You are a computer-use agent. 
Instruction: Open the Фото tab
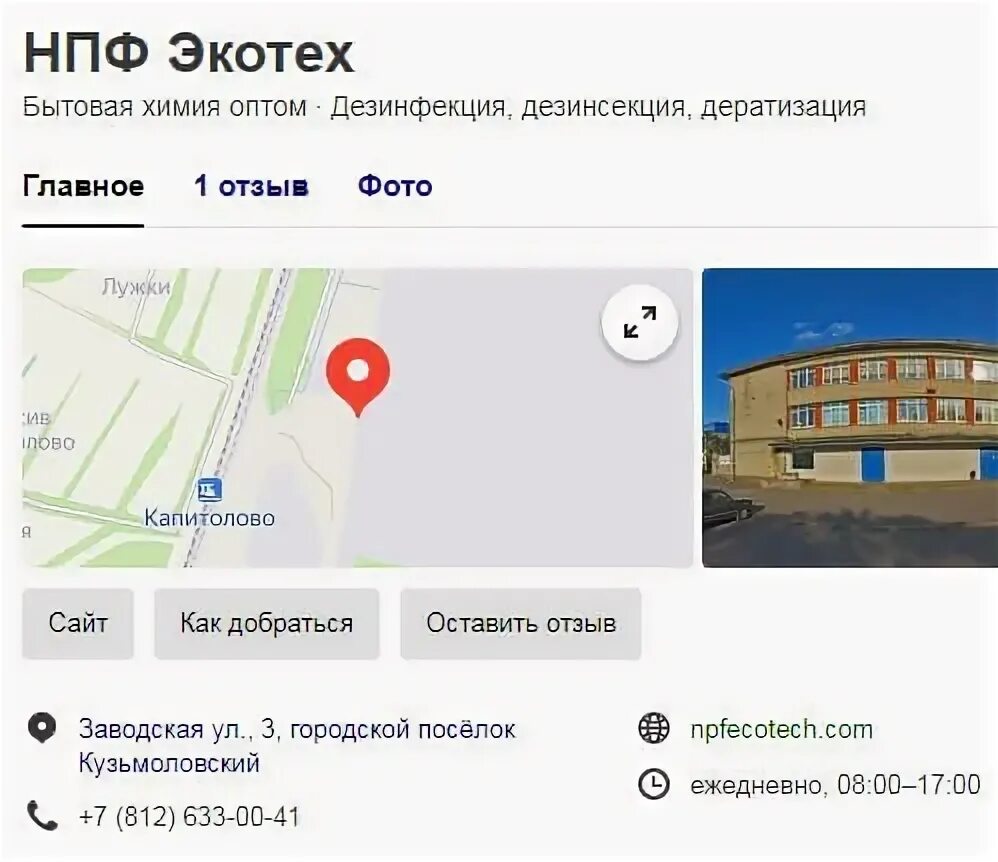395,187
